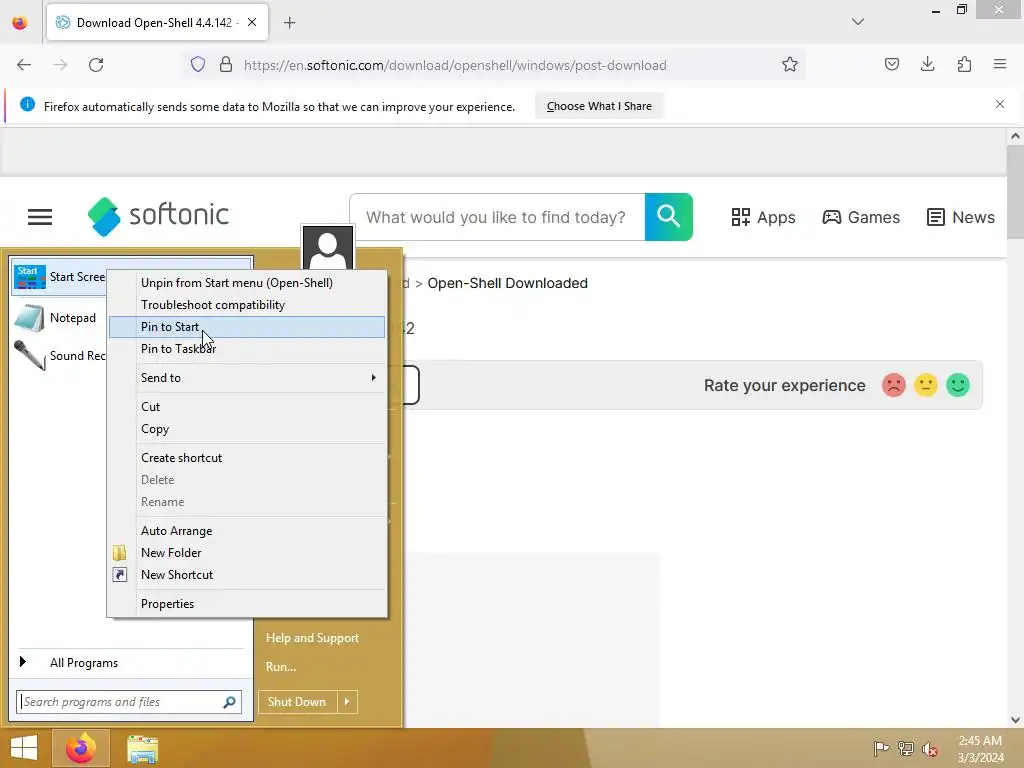The height and width of the screenshot is (768, 1024).
Task: Click the site padlock icon
Action: point(226,65)
